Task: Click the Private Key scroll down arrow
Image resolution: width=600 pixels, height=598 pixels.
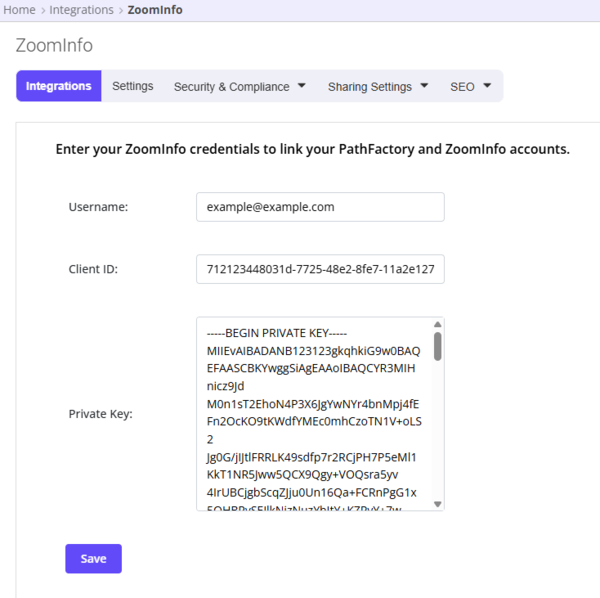Action: click(438, 504)
